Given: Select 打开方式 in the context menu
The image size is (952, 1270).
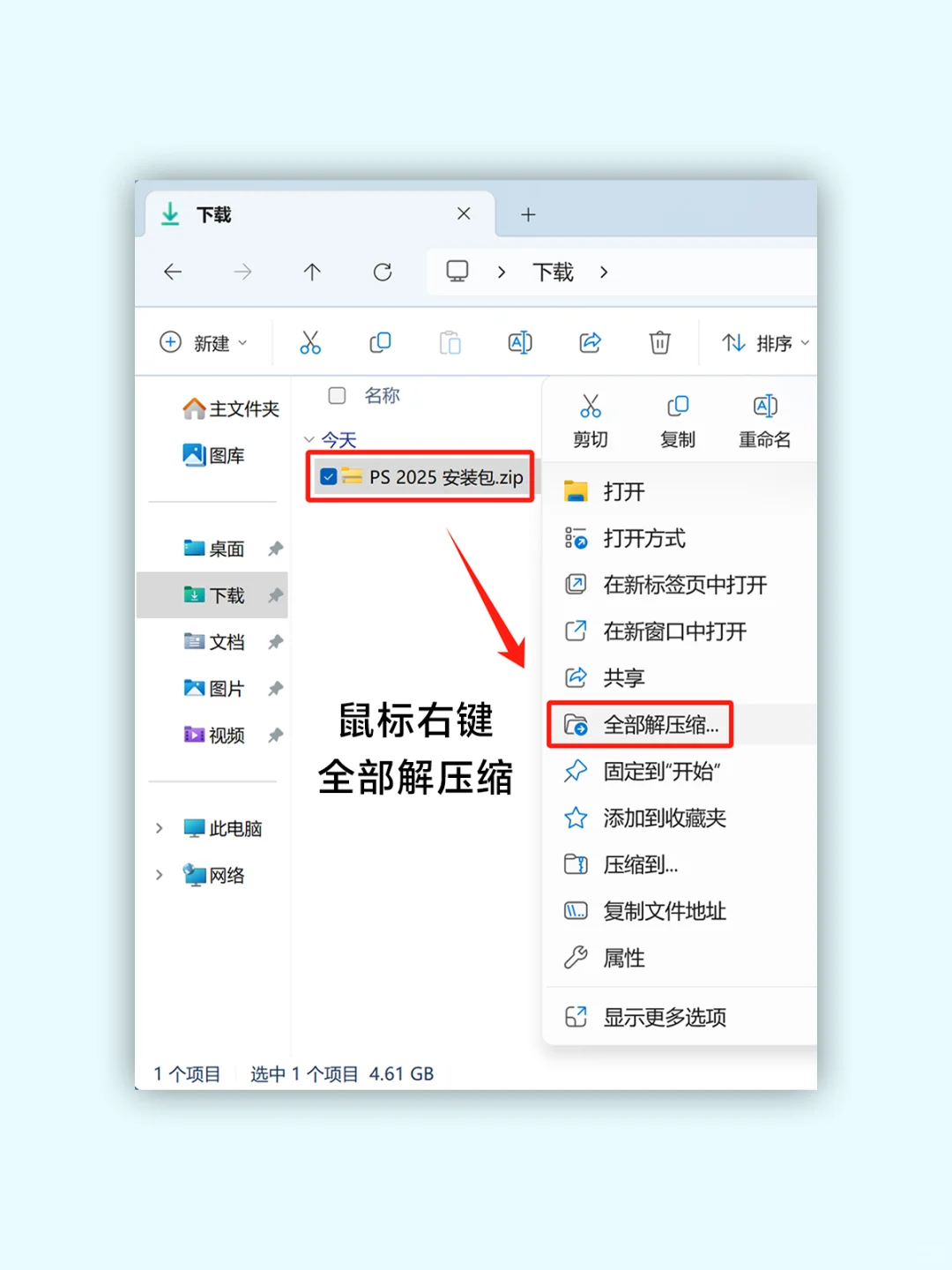Looking at the screenshot, I should coord(644,539).
